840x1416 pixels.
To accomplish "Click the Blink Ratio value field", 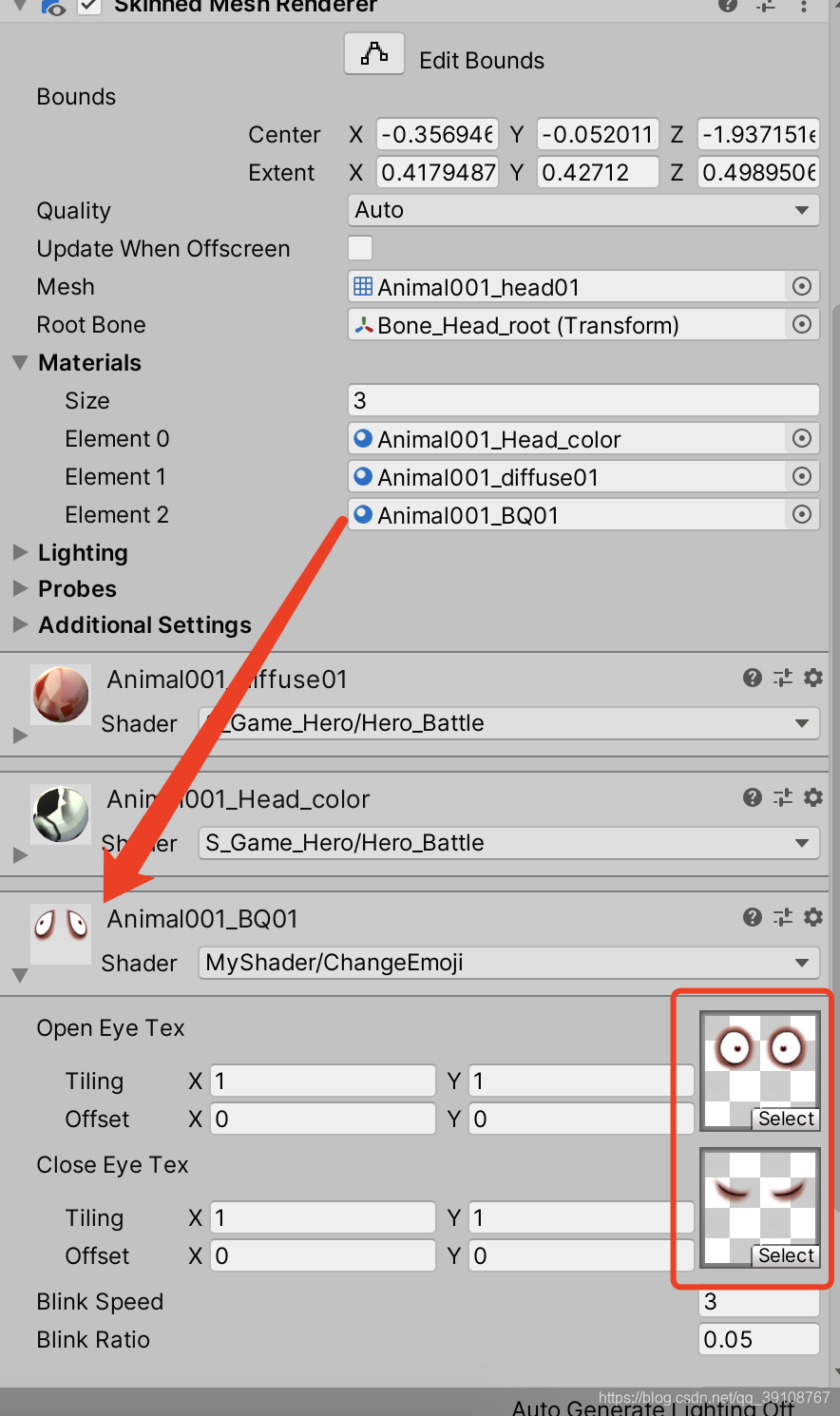I will [x=759, y=1339].
